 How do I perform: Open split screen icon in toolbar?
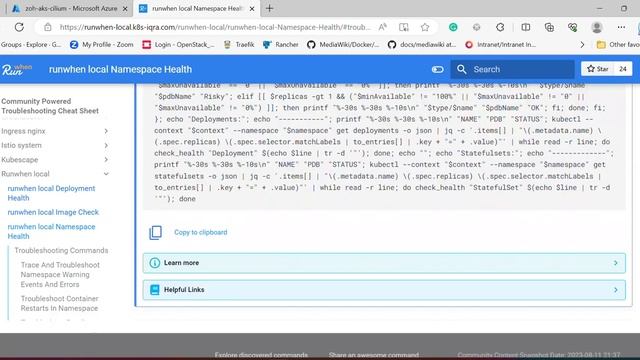tap(526, 27)
